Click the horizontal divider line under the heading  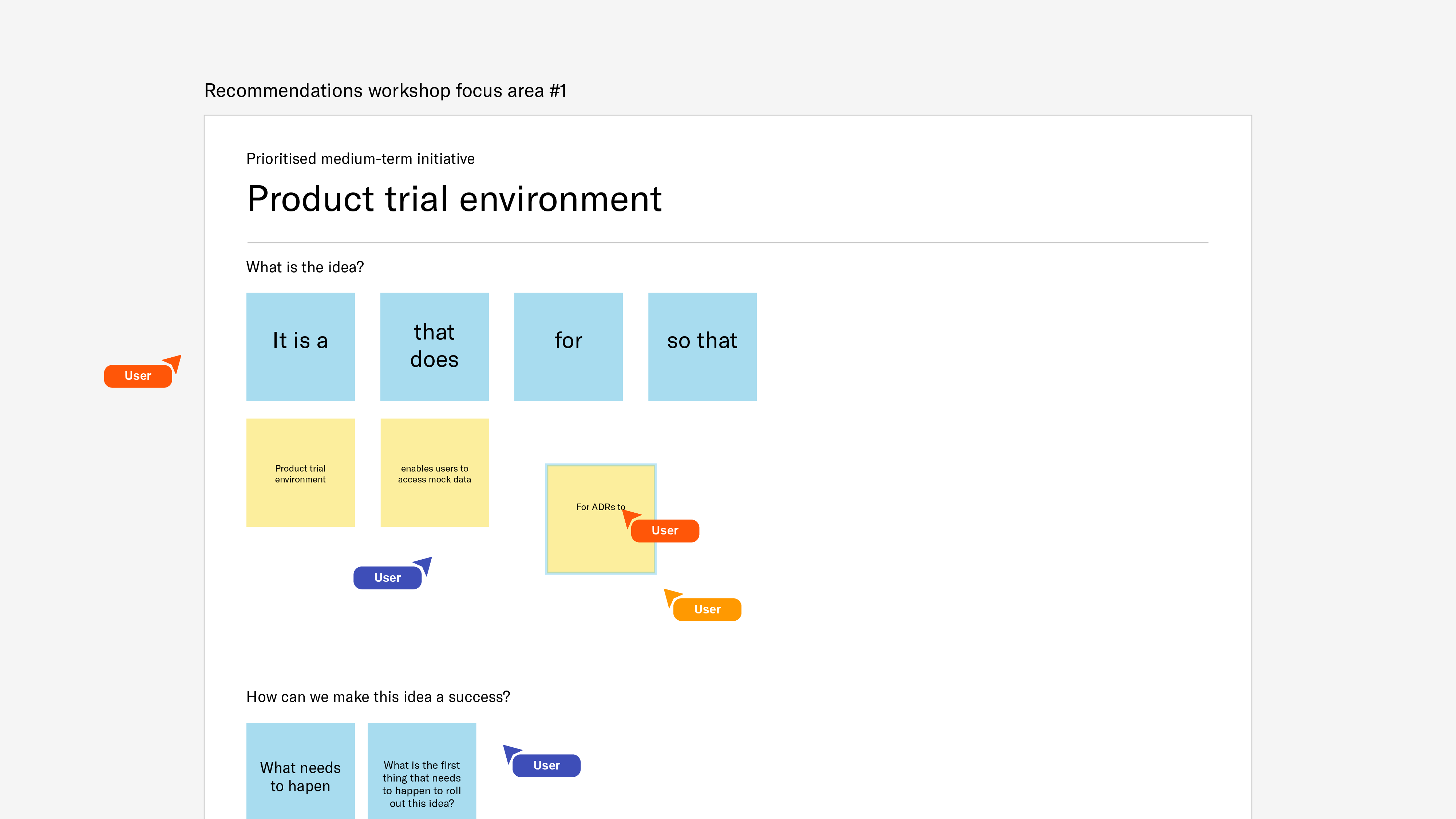(727, 243)
